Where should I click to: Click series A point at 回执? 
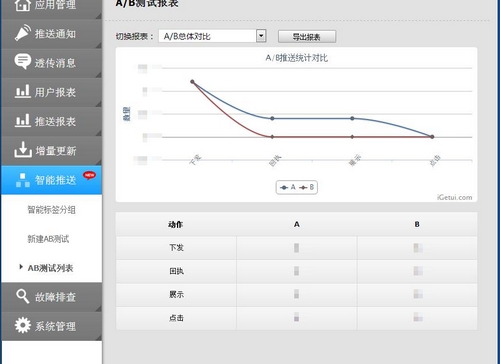click(x=272, y=118)
